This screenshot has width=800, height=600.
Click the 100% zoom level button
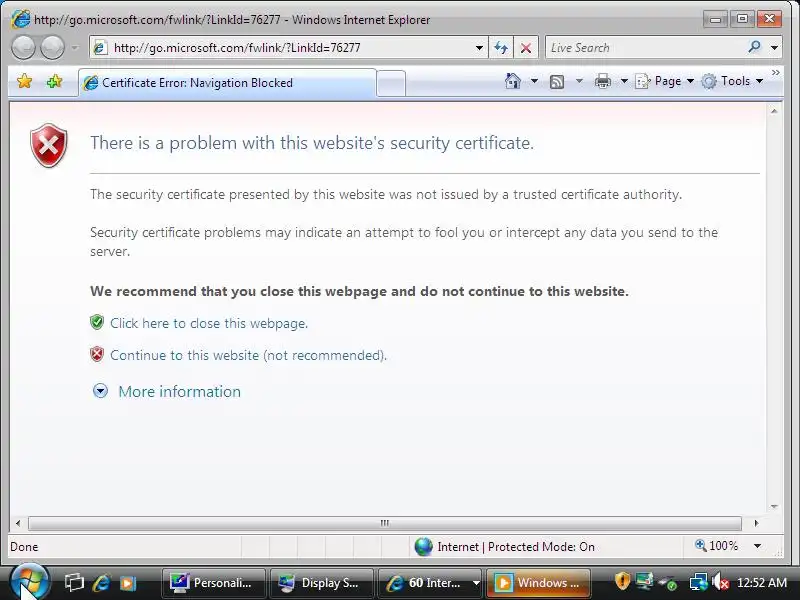(717, 546)
